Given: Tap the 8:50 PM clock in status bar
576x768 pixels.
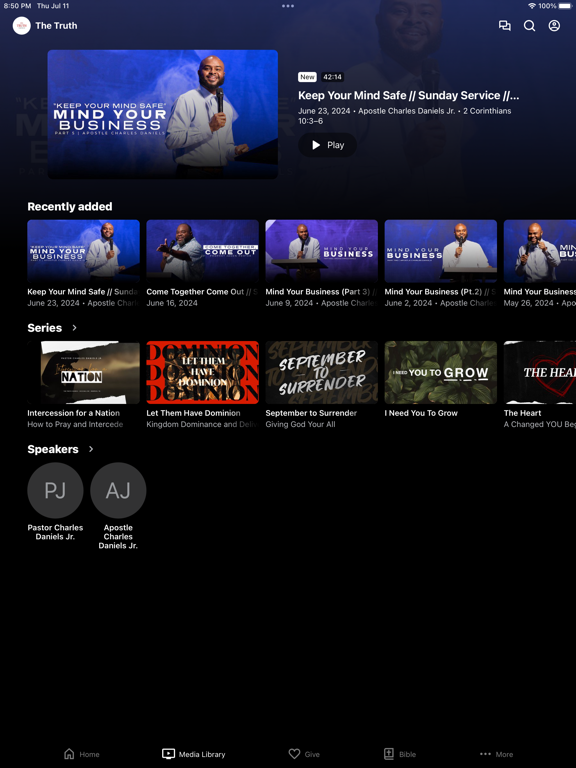Looking at the screenshot, I should 18,6.
